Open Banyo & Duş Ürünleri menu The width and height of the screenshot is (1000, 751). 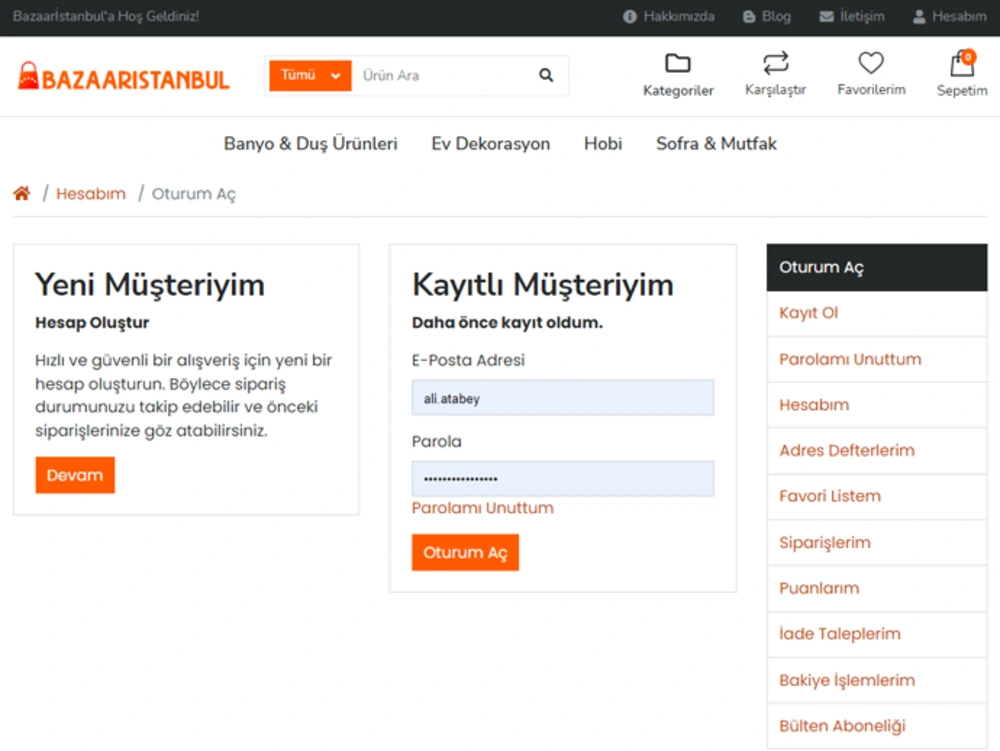311,143
